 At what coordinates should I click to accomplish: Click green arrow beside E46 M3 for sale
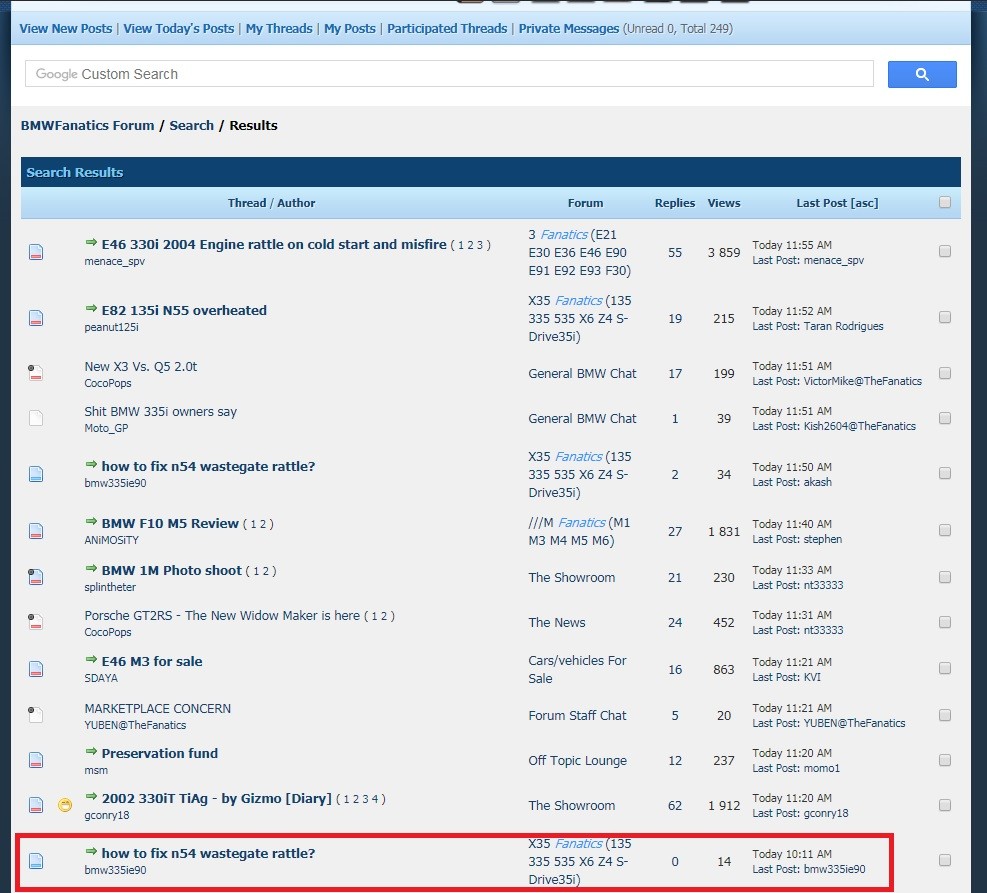tap(91, 660)
